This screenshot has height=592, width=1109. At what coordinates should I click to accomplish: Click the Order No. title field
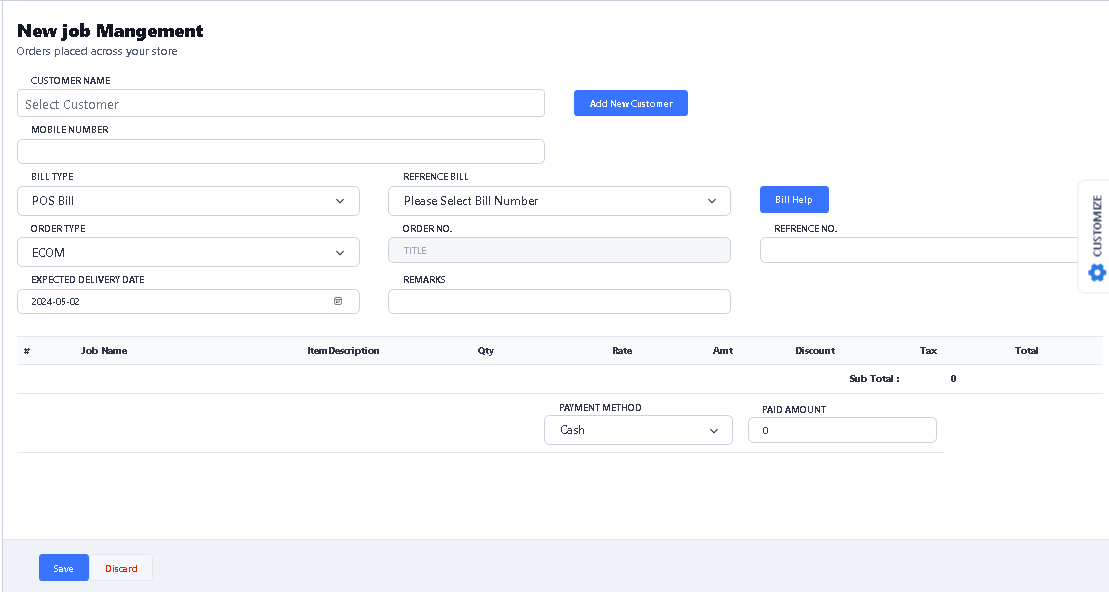tap(559, 250)
